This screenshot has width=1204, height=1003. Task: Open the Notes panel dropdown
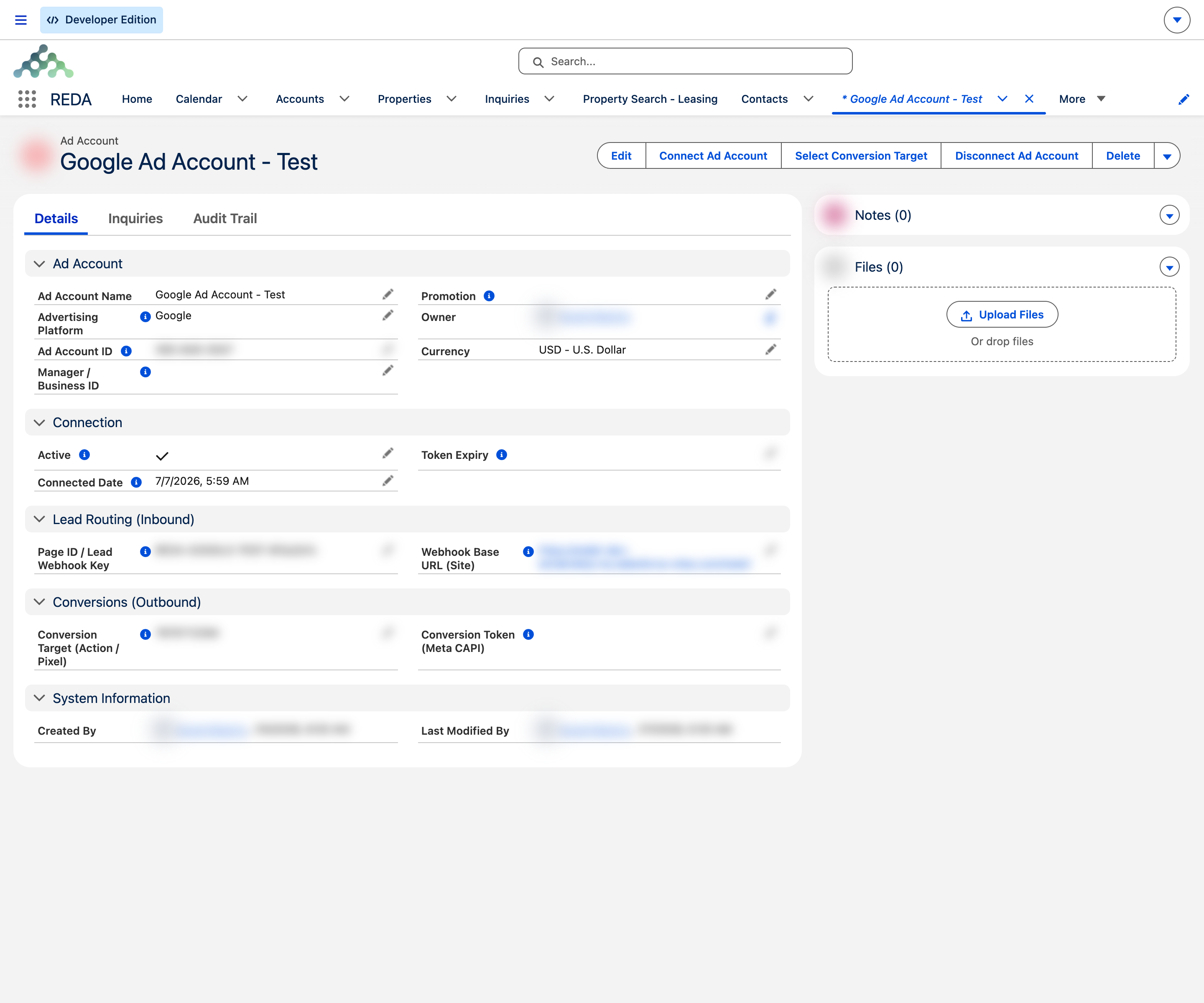[1169, 216]
